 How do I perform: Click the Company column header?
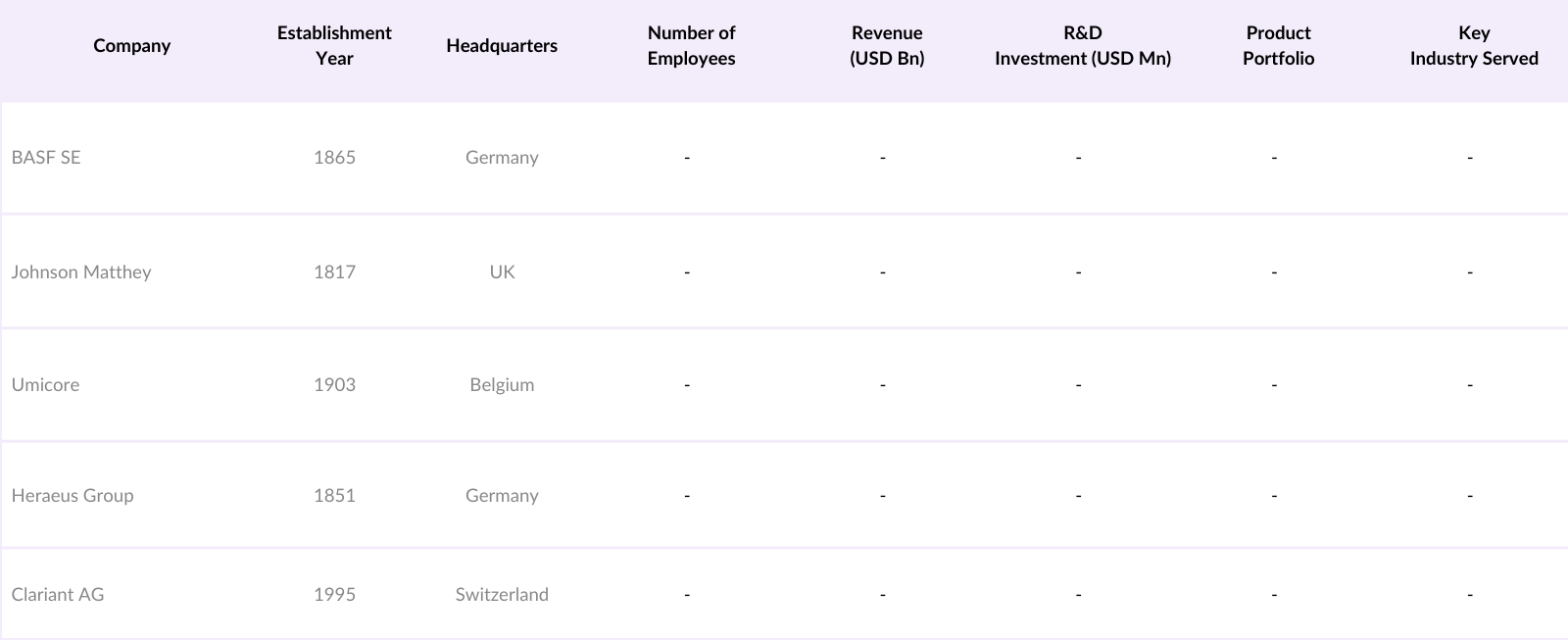[x=131, y=46]
